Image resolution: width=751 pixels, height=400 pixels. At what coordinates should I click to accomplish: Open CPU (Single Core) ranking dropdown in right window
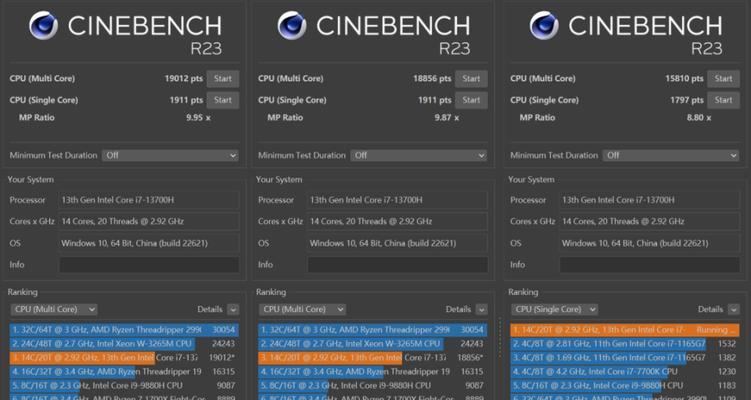554,309
